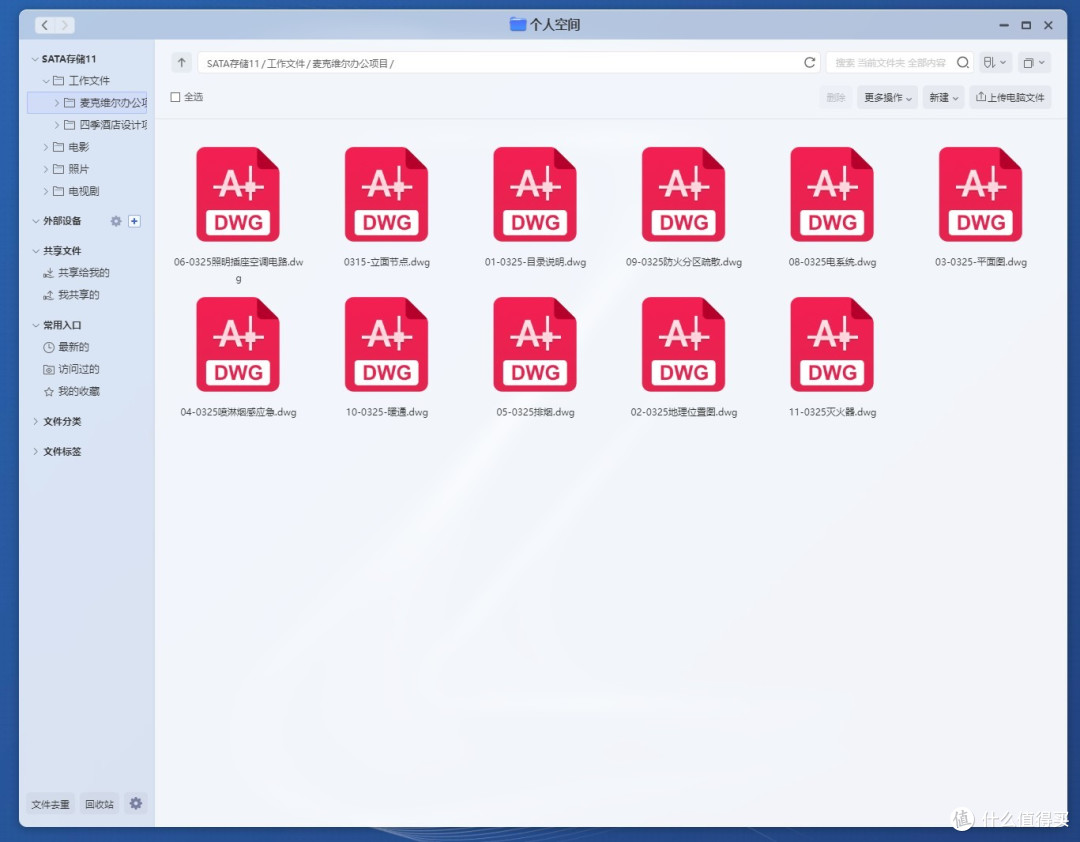The width and height of the screenshot is (1080, 842).
Task: Expand the 文件分类 section
Action: click(x=35, y=422)
